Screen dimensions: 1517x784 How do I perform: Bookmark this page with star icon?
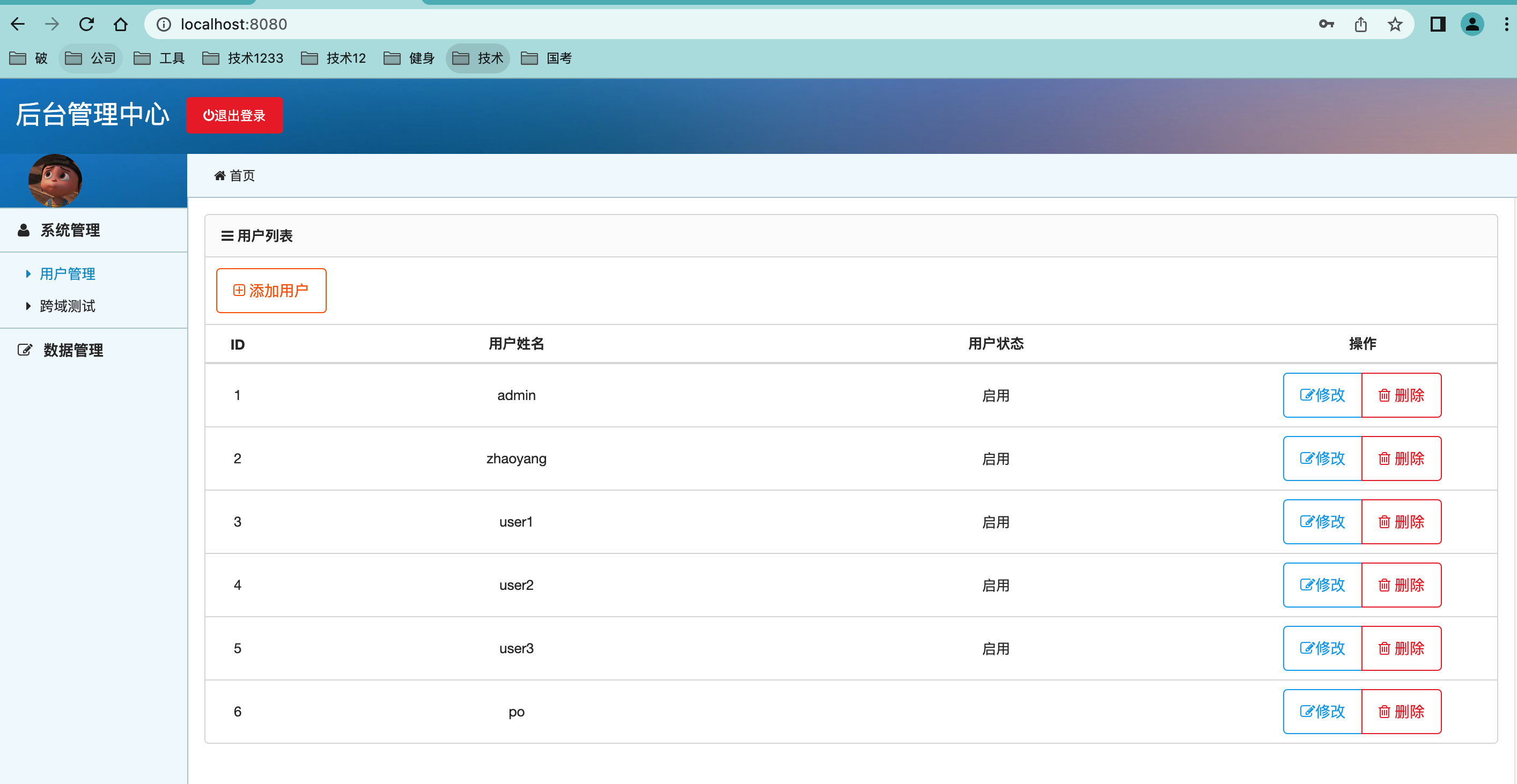point(1395,24)
